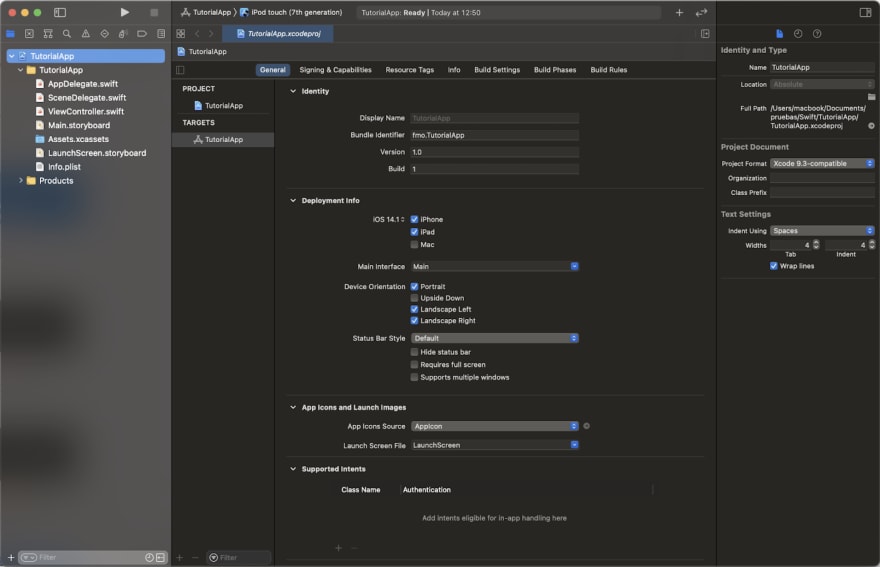This screenshot has width=880, height=567.
Task: Switch to Signing & Capabilities tab
Action: coord(335,70)
